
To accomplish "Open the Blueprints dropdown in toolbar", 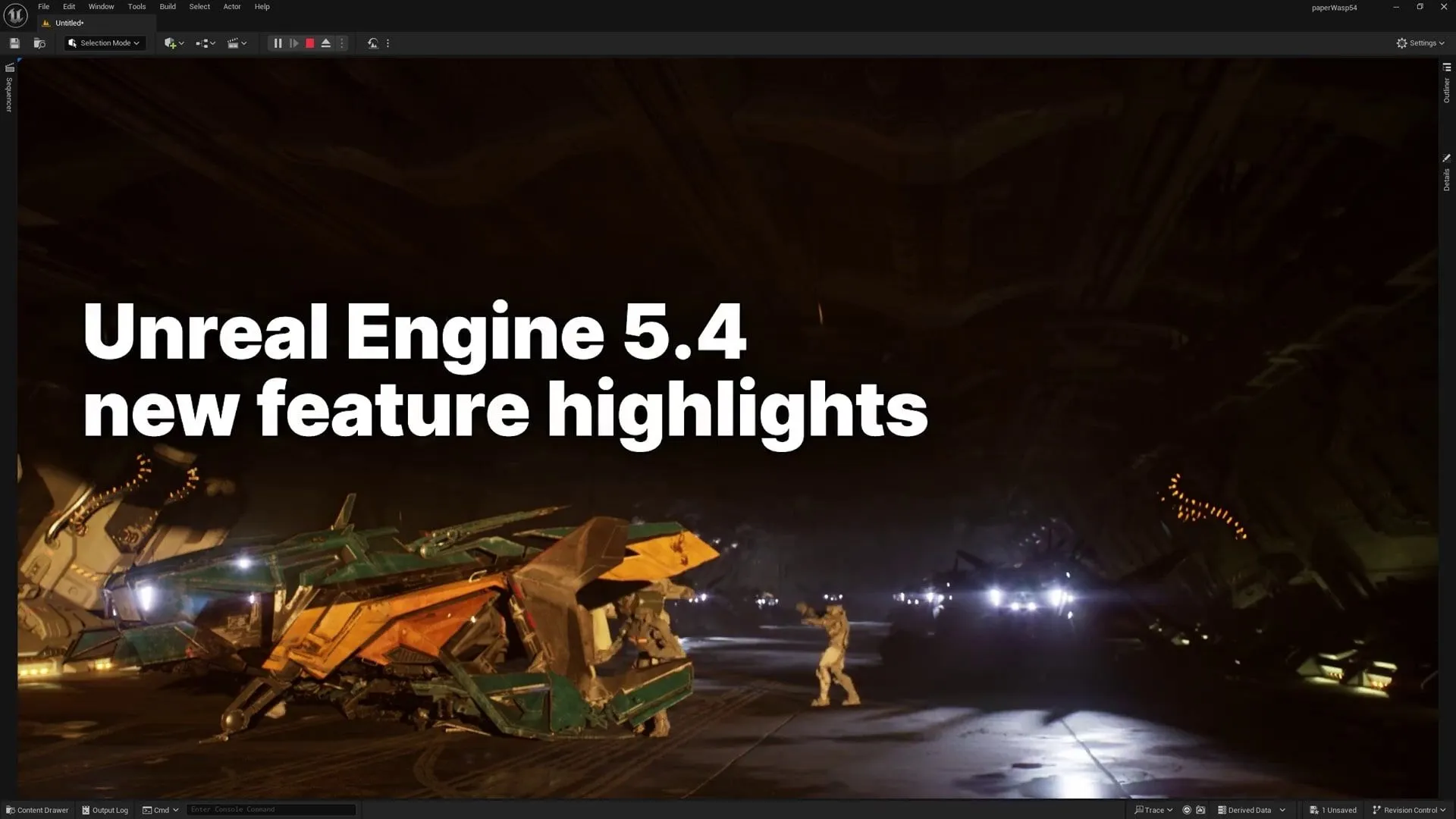I will tap(206, 43).
